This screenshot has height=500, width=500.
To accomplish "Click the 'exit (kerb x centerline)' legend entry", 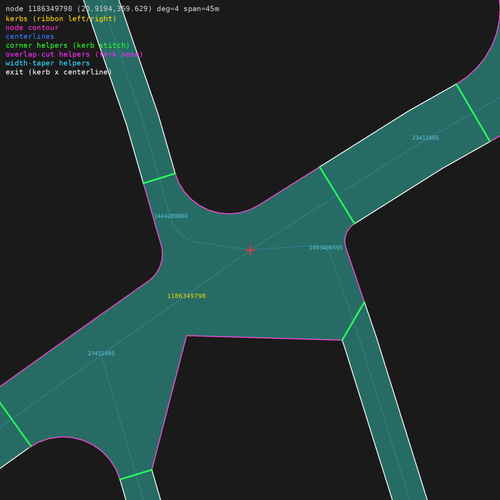I will (59, 72).
